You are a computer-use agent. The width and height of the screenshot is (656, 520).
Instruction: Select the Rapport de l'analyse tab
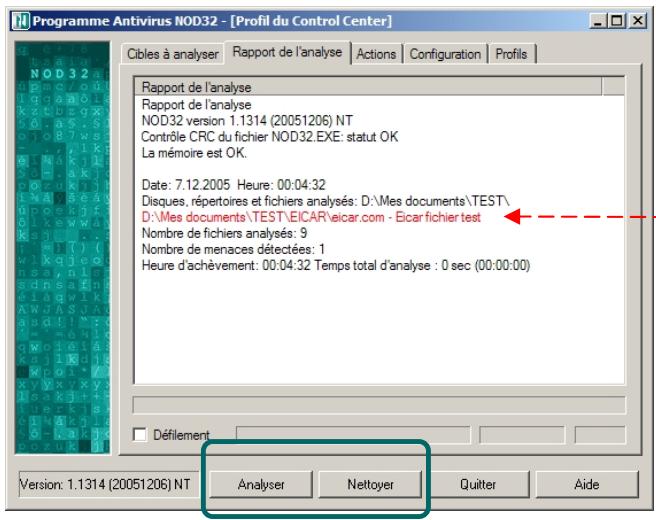(x=287, y=52)
